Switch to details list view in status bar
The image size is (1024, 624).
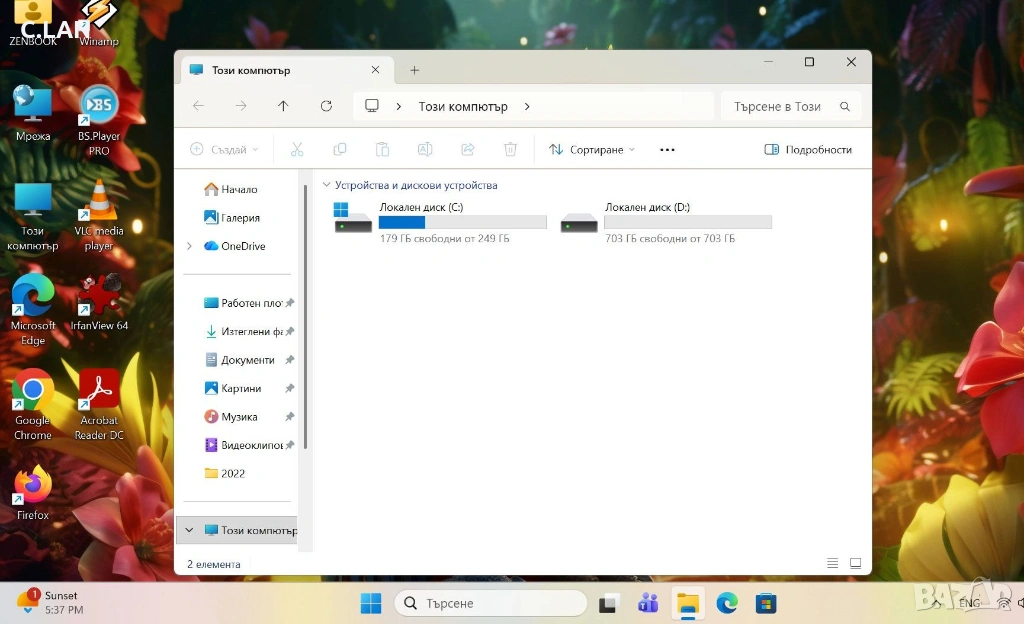pos(833,564)
